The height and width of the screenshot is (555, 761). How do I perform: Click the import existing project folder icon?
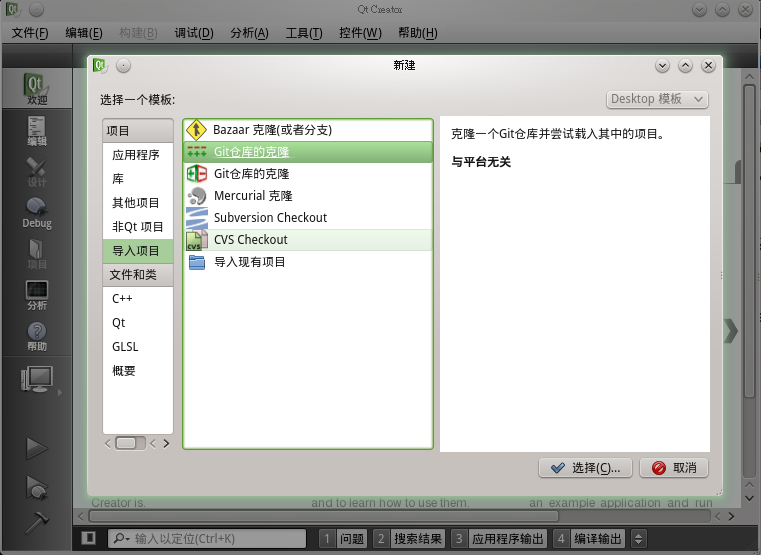(197, 262)
